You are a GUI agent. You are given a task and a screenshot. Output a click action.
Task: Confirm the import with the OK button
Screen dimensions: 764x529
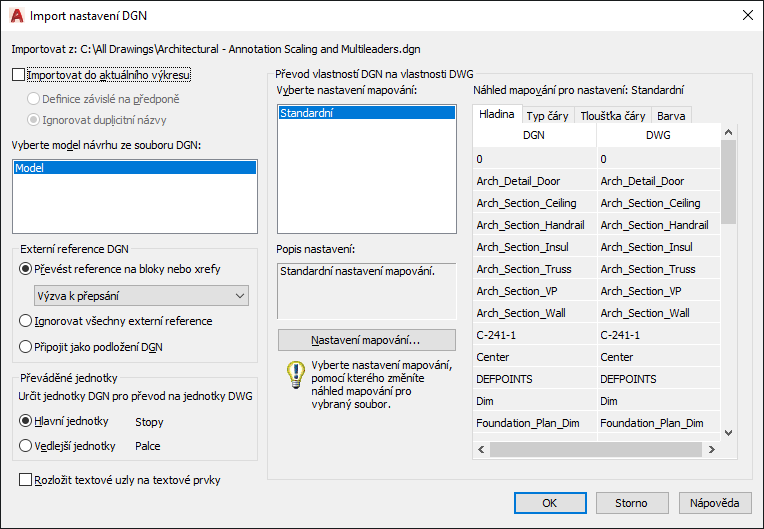coord(550,503)
